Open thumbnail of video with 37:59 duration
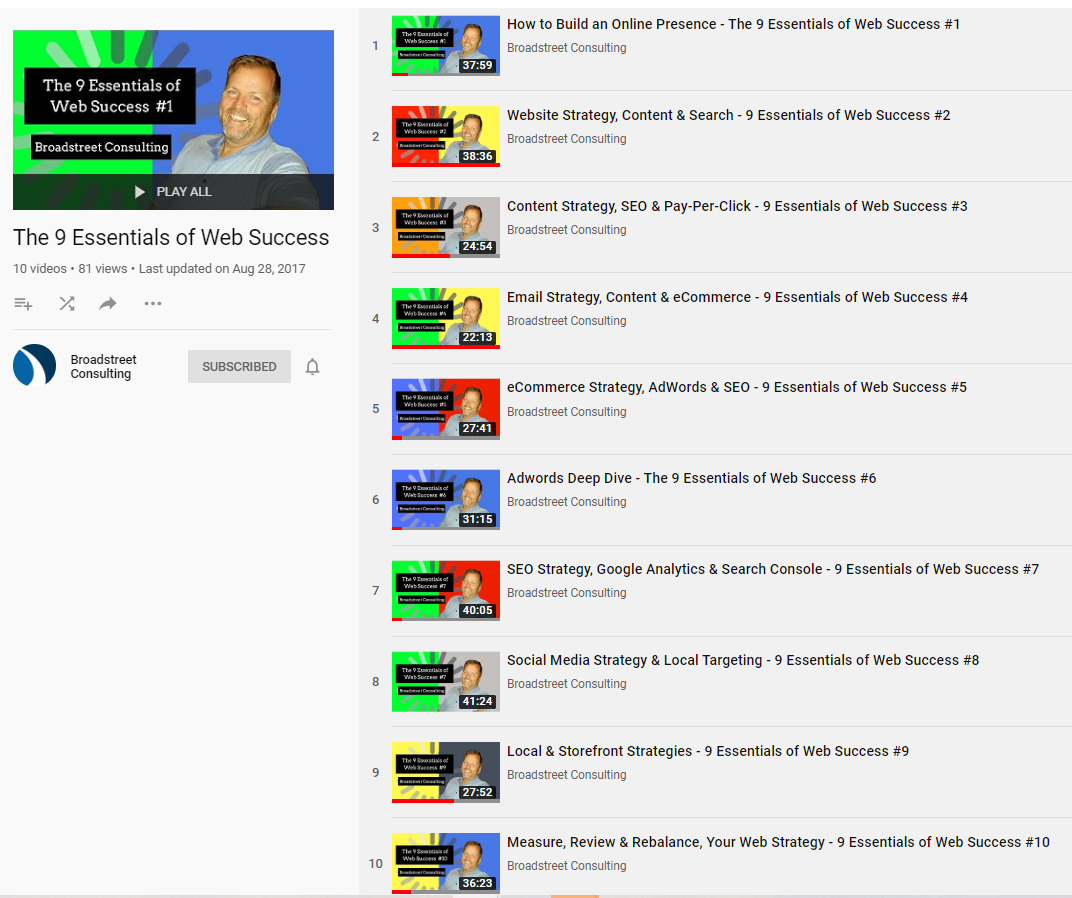This screenshot has width=1072, height=898. 446,46
